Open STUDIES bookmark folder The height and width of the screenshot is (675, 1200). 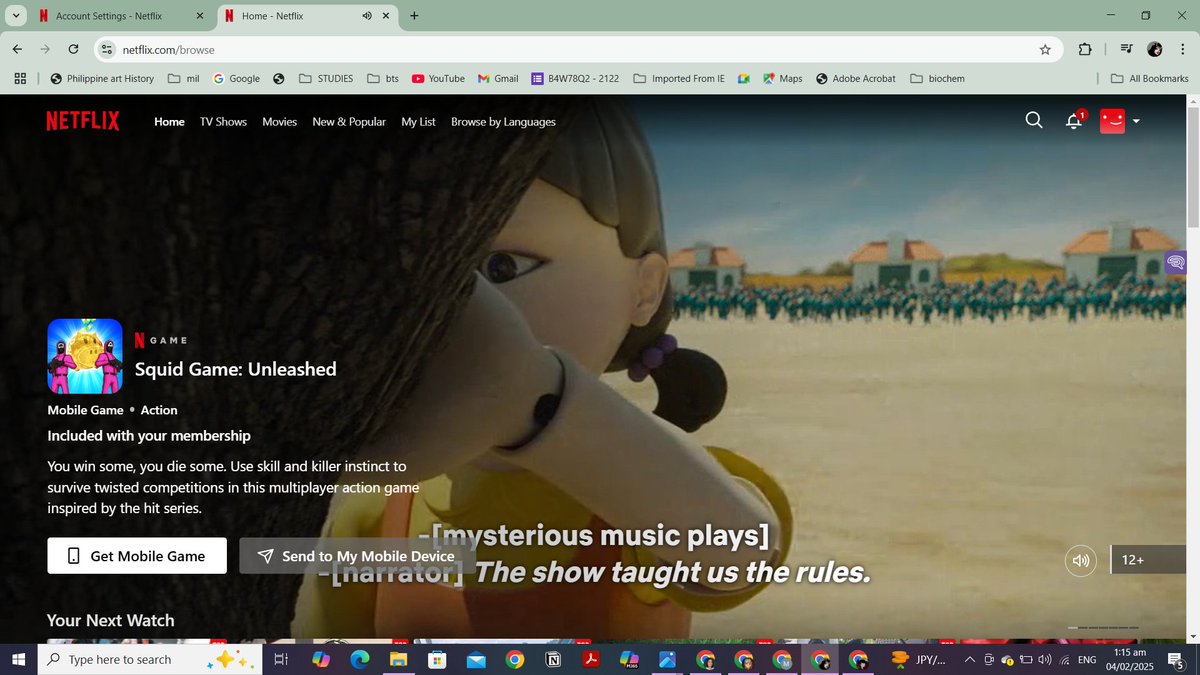[x=326, y=78]
